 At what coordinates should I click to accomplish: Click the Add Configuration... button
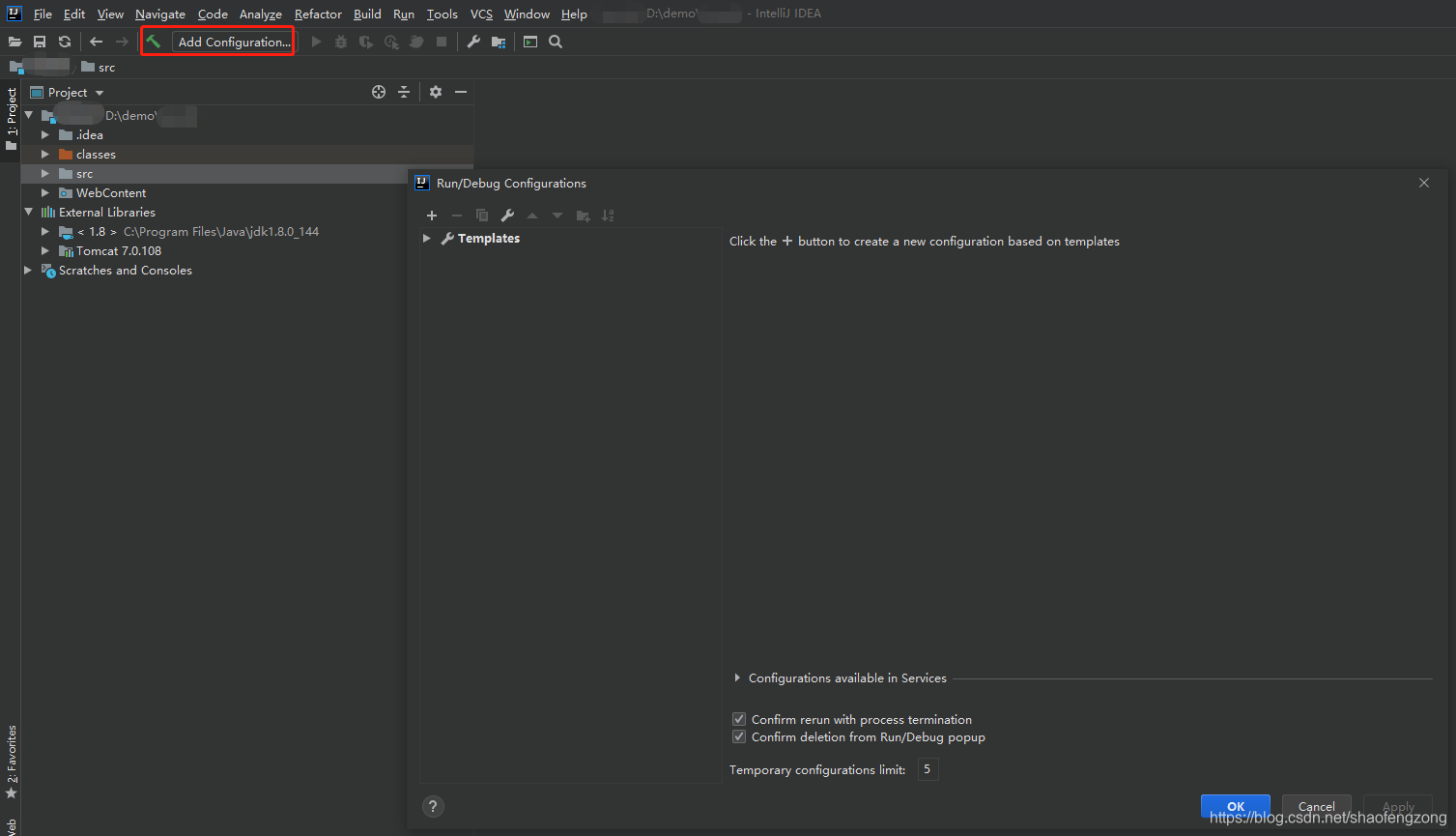(x=234, y=42)
